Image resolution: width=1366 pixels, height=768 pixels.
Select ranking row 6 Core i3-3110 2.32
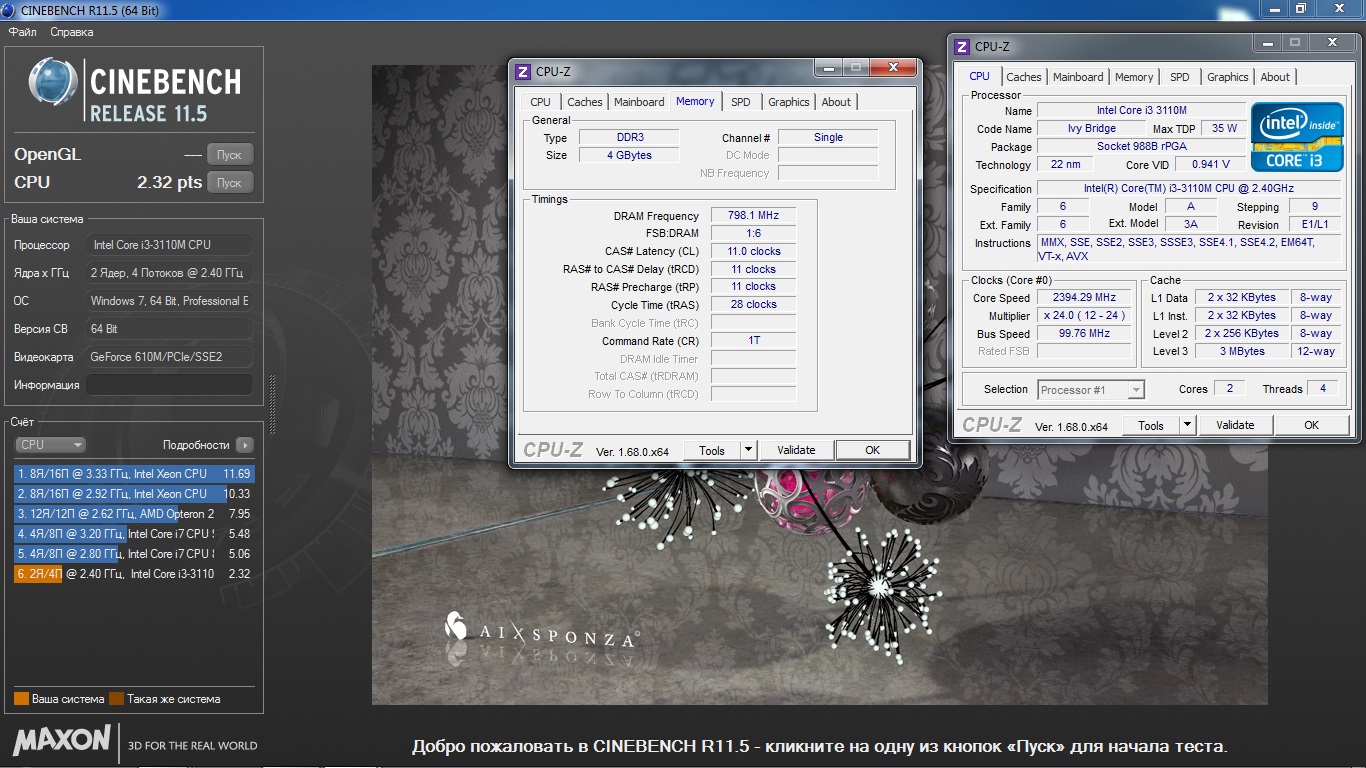(134, 574)
